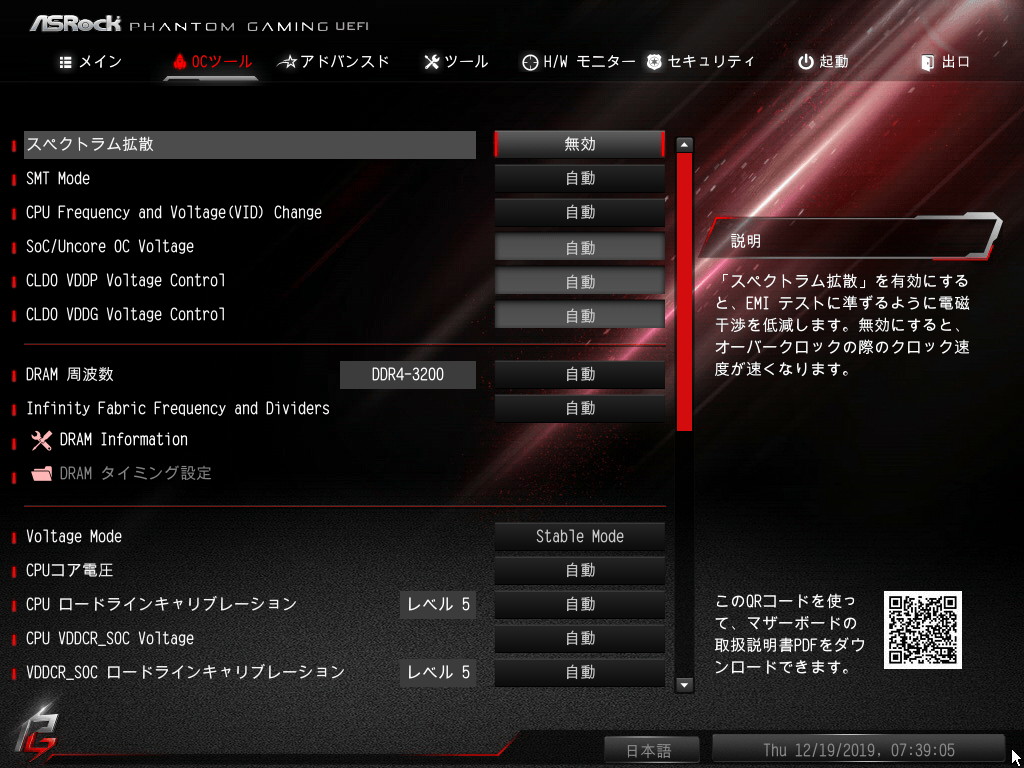Click the shield icon beside セキュリティ
Viewport: 1024px width, 768px height.
point(654,62)
